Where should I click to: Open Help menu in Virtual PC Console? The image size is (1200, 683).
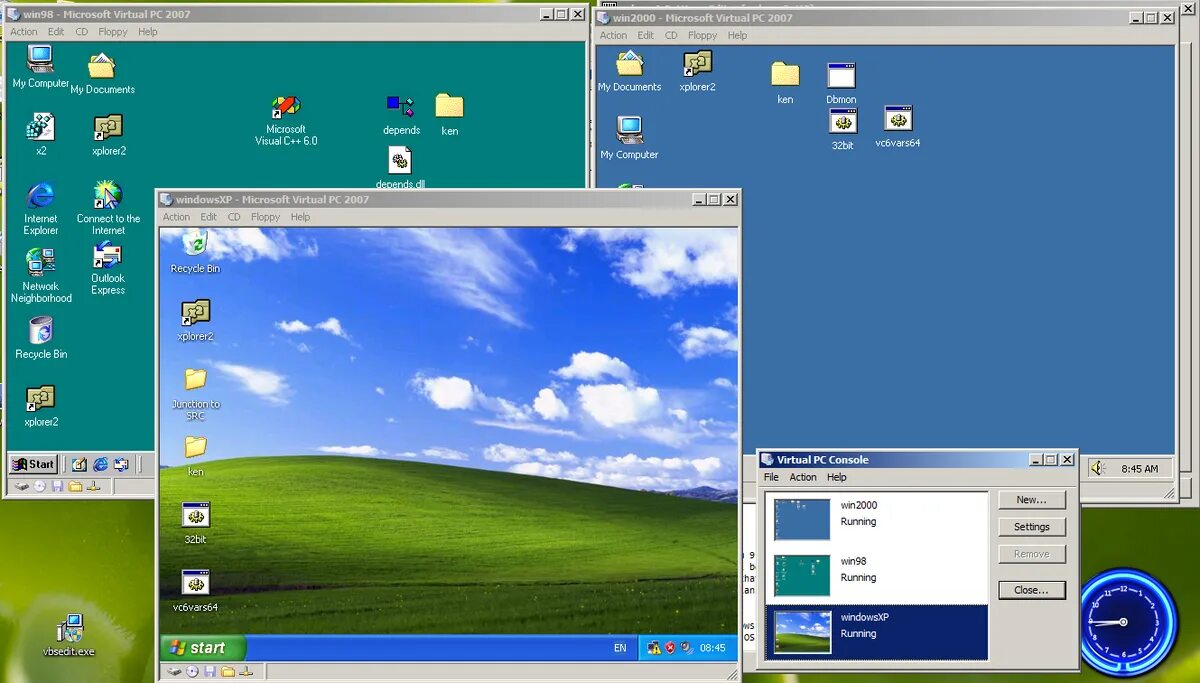pos(837,477)
